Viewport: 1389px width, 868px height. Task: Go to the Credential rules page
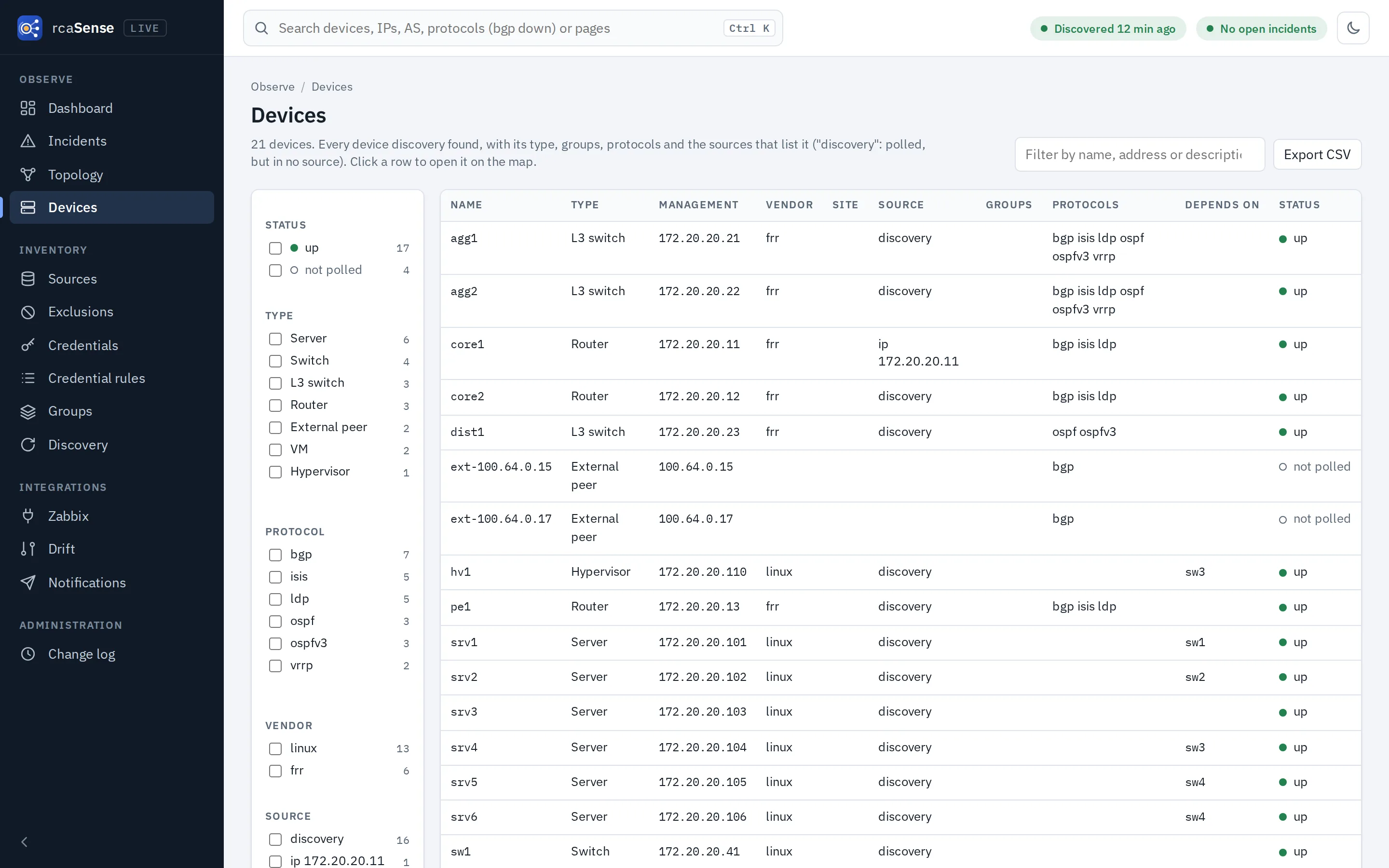click(x=112, y=379)
